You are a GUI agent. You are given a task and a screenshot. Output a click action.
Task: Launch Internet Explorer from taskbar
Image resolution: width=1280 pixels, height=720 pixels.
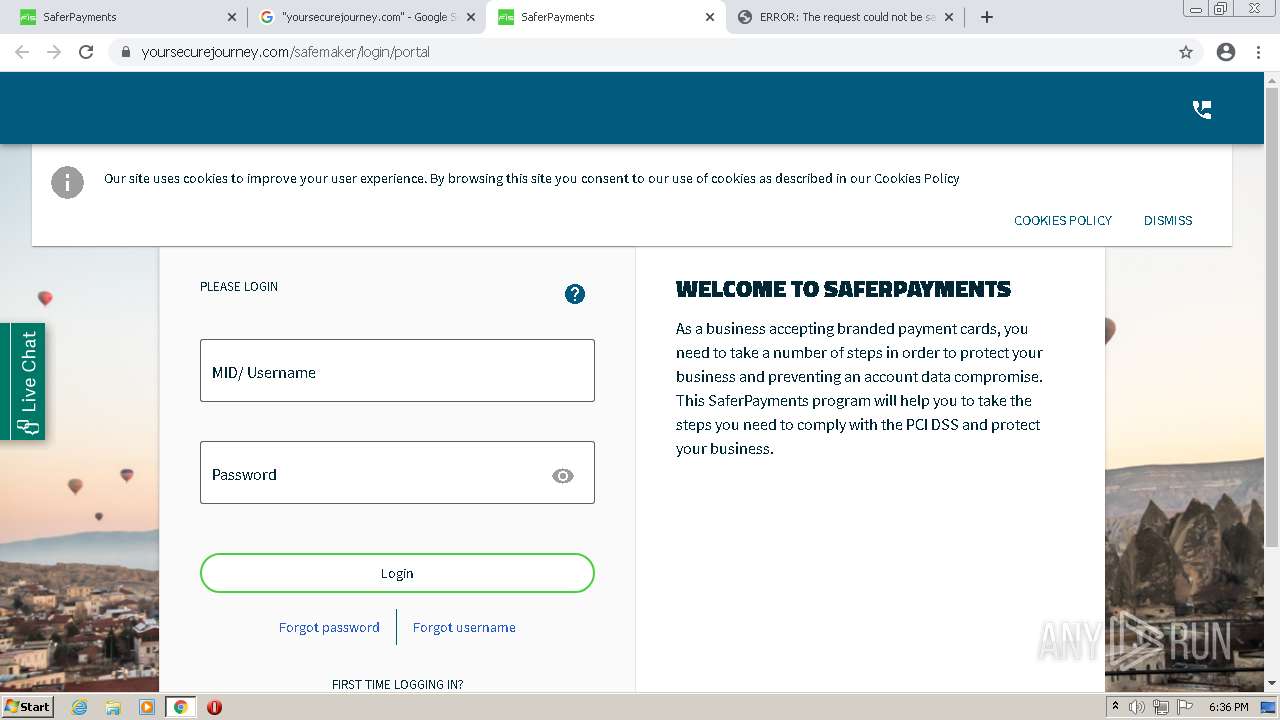click(79, 707)
